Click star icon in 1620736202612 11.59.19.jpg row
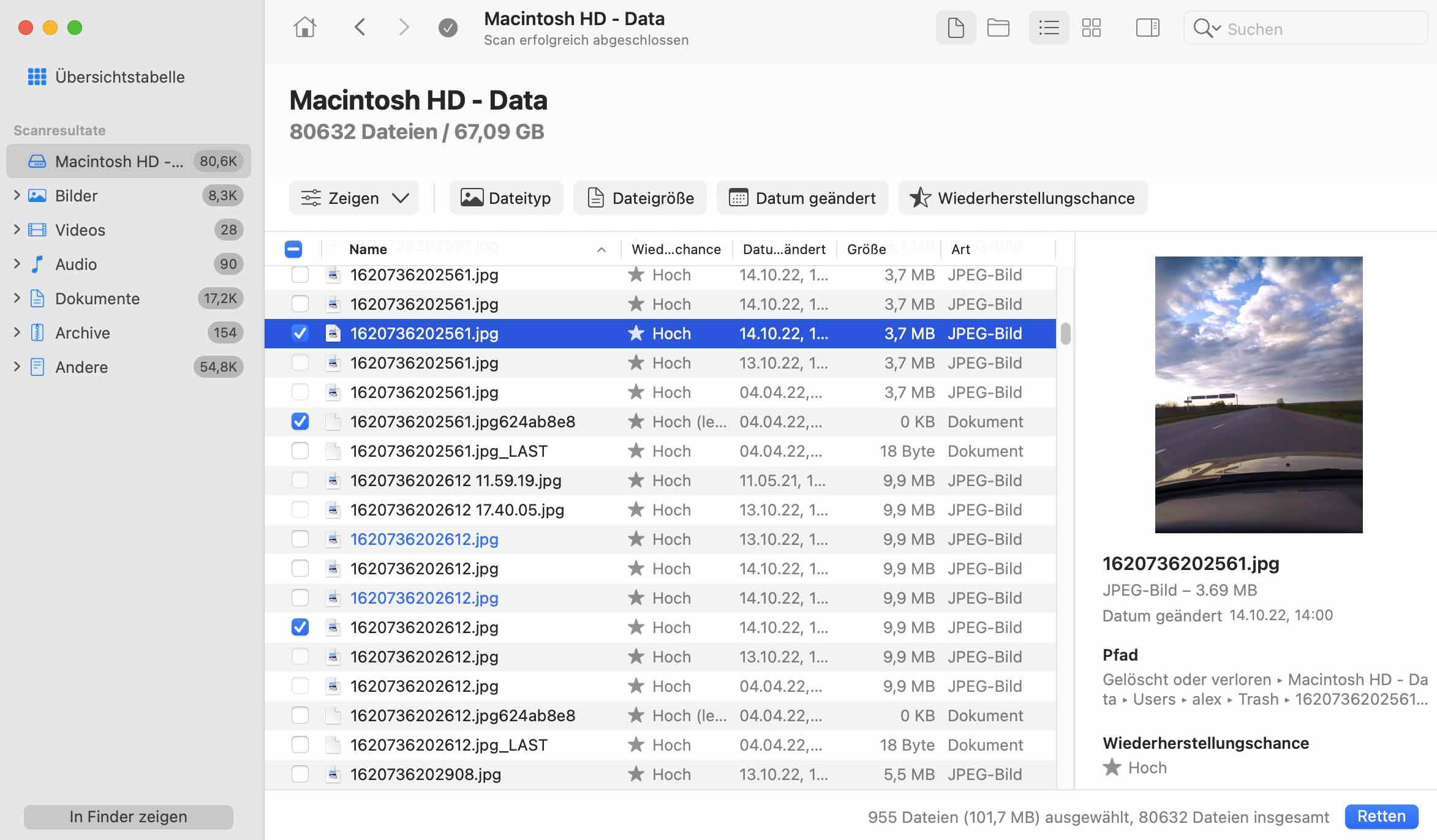 tap(636, 480)
